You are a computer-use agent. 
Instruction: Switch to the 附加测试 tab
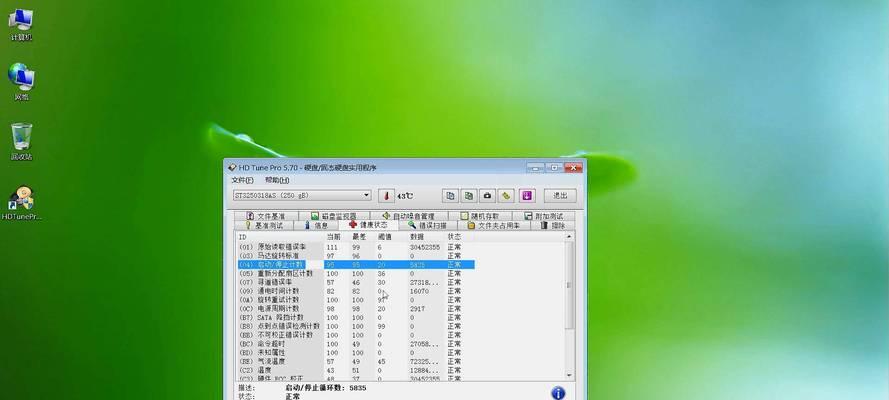(543, 216)
